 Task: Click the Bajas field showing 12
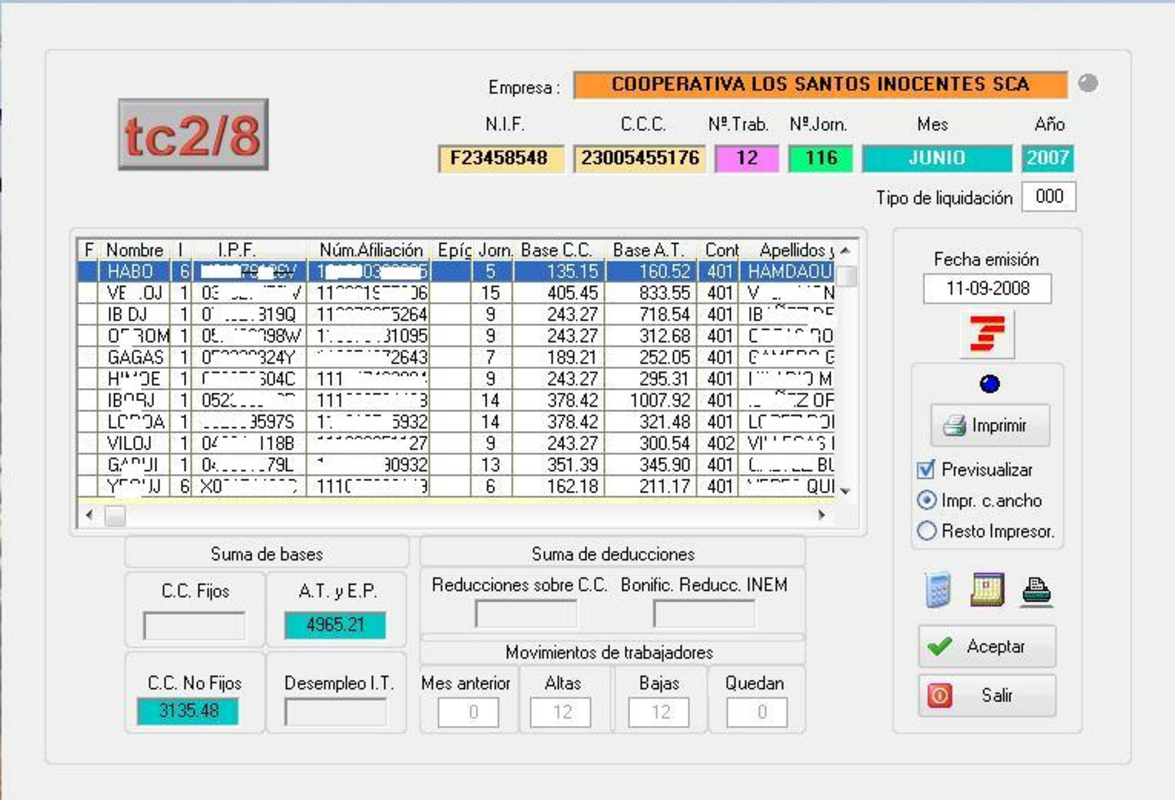[x=659, y=712]
